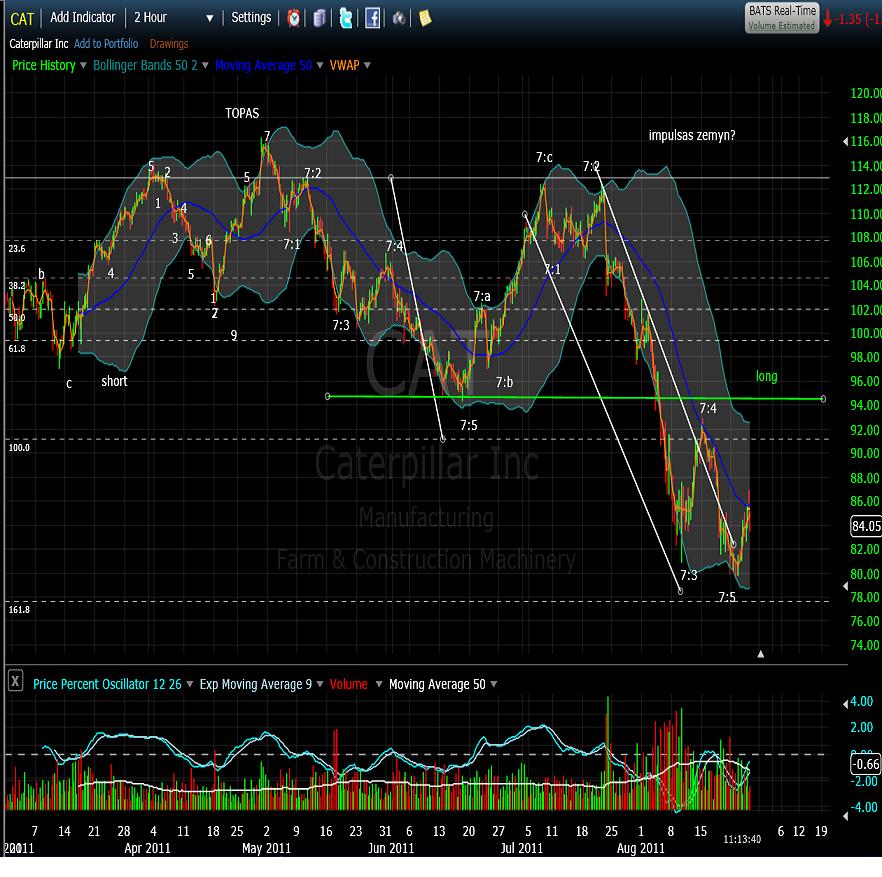The image size is (882, 877).
Task: Expand the Volume dropdown arrow
Action: tap(379, 684)
